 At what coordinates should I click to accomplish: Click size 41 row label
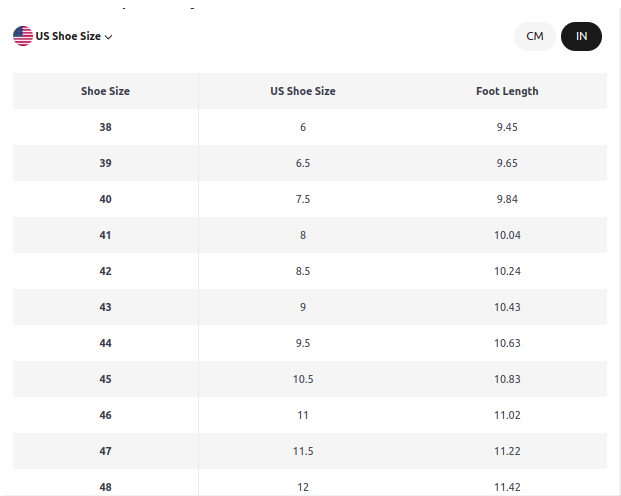[105, 235]
